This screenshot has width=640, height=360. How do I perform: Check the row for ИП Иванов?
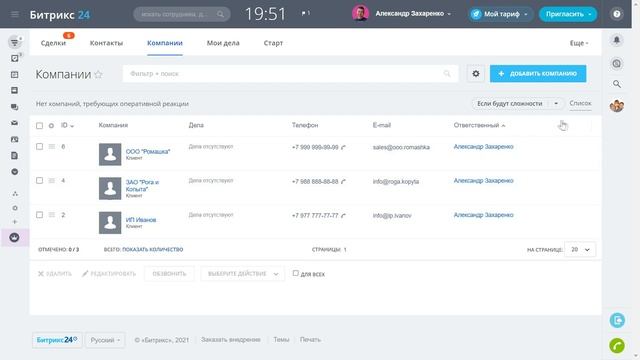(x=39, y=215)
